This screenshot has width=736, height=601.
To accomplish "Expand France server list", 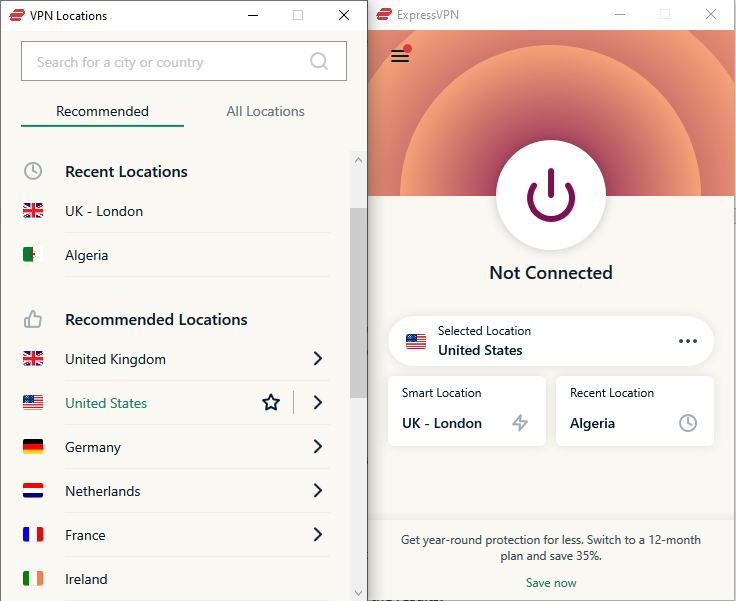I will tap(318, 534).
